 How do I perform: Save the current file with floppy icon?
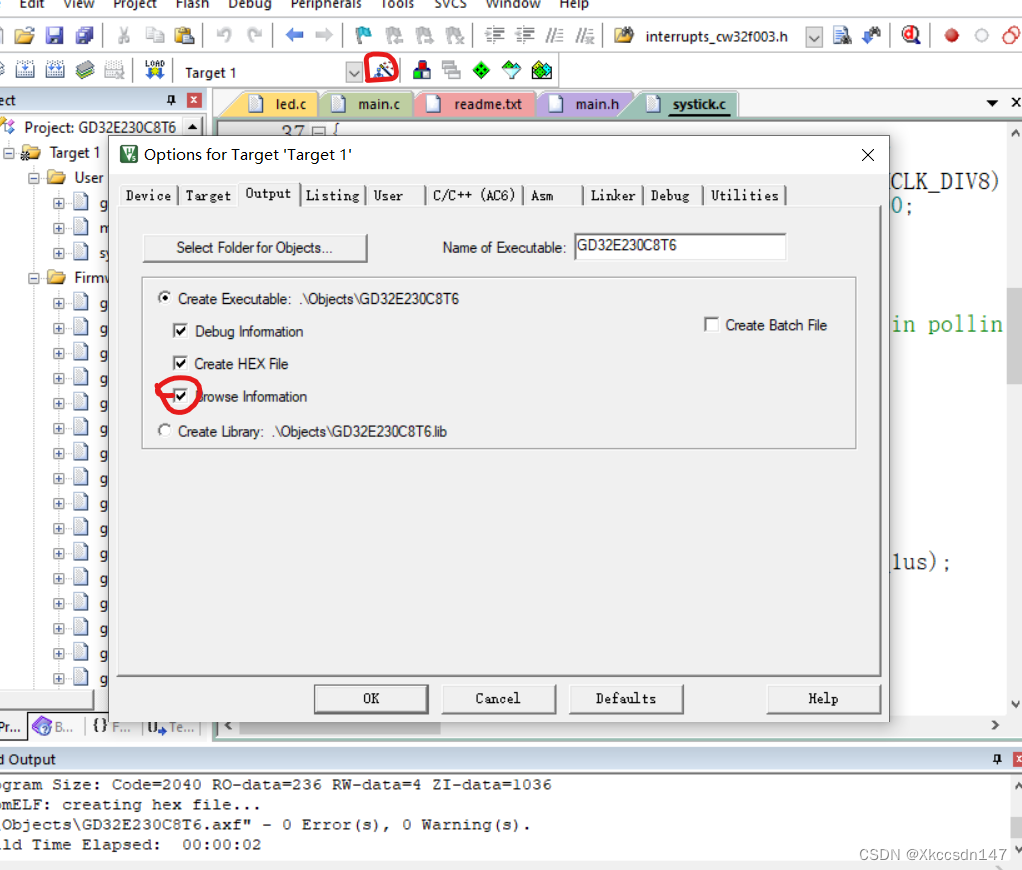55,35
